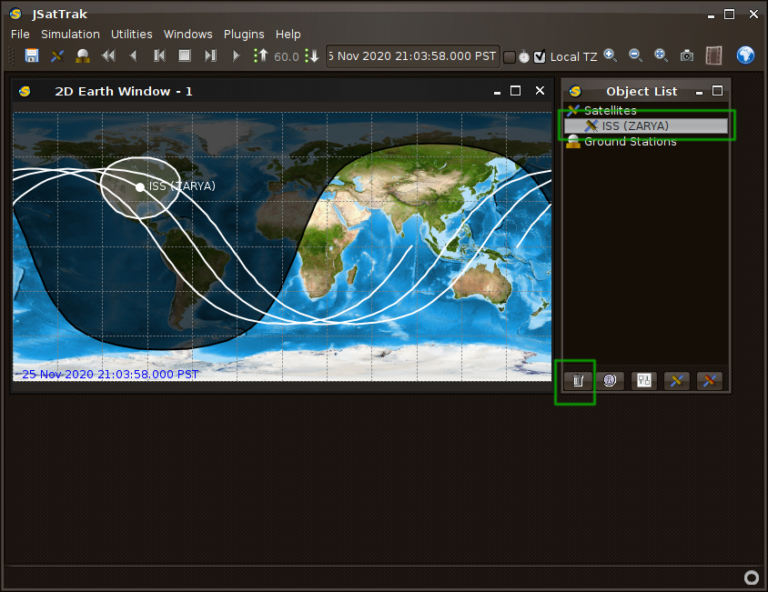Toggle the Local TZ checkbox
The width and height of the screenshot is (768, 592).
[x=540, y=57]
